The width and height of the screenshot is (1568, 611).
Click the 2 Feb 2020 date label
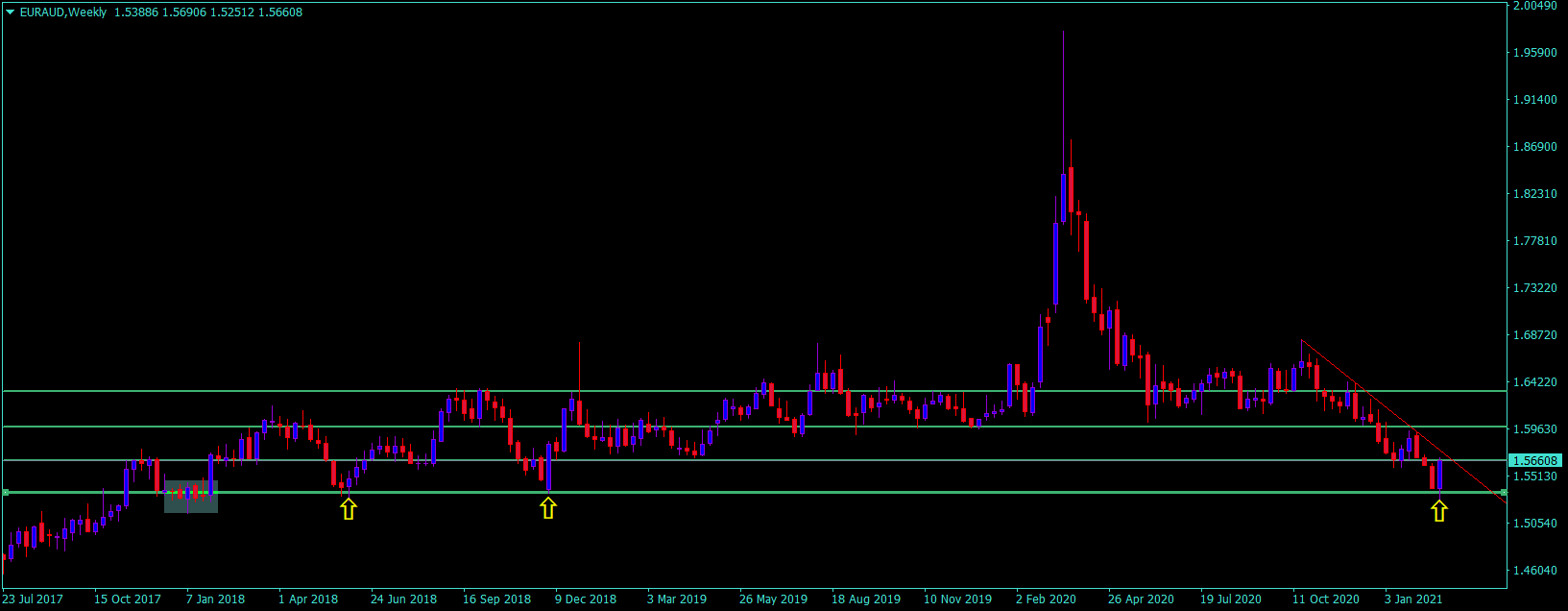pos(1046,599)
